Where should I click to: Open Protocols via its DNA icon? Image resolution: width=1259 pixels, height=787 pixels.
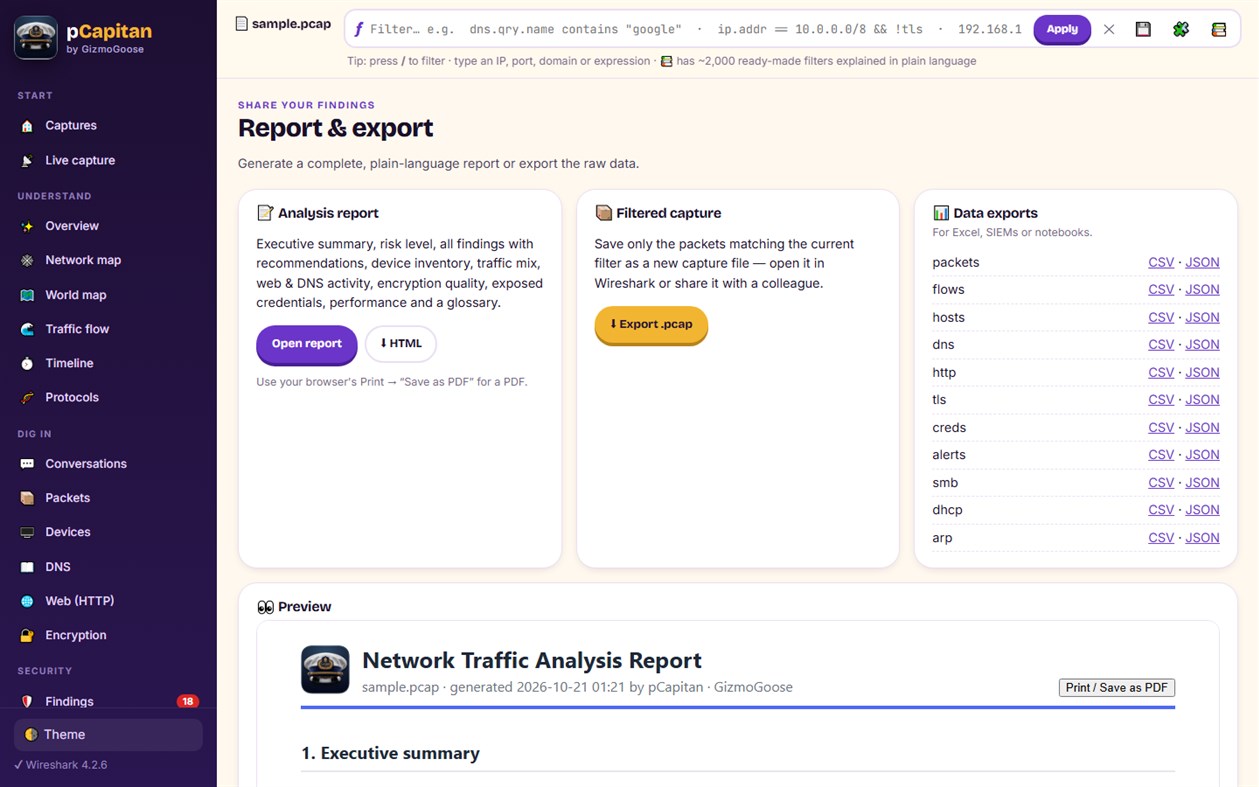click(27, 397)
